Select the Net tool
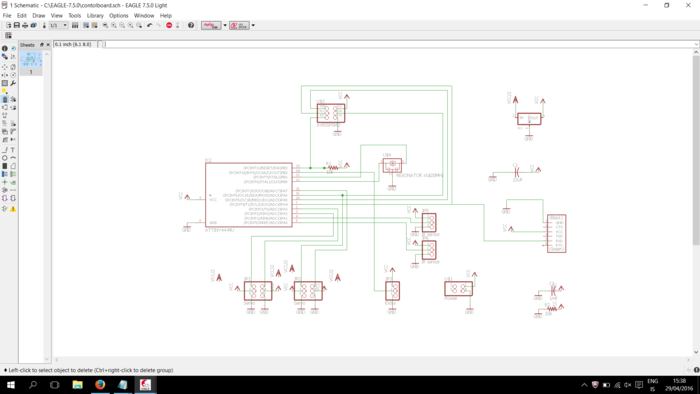Screen dimensions: 700x394 13,174
